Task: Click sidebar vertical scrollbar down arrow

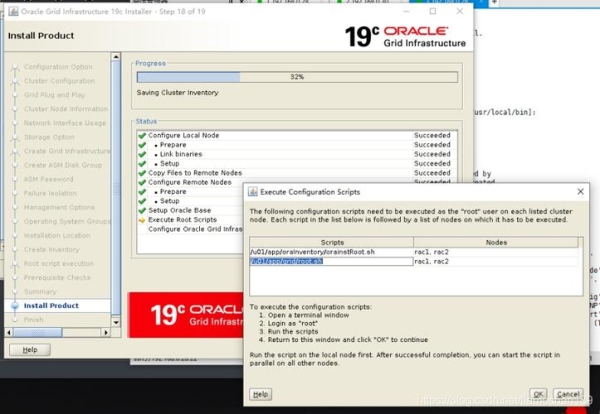Action: click(x=116, y=323)
